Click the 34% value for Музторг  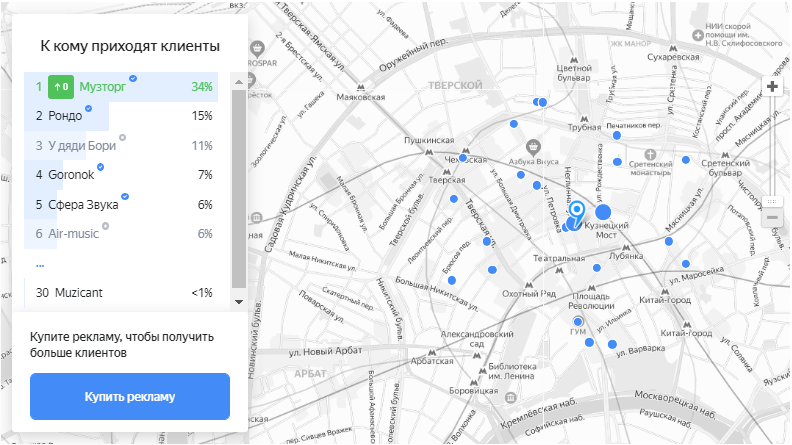pos(202,87)
